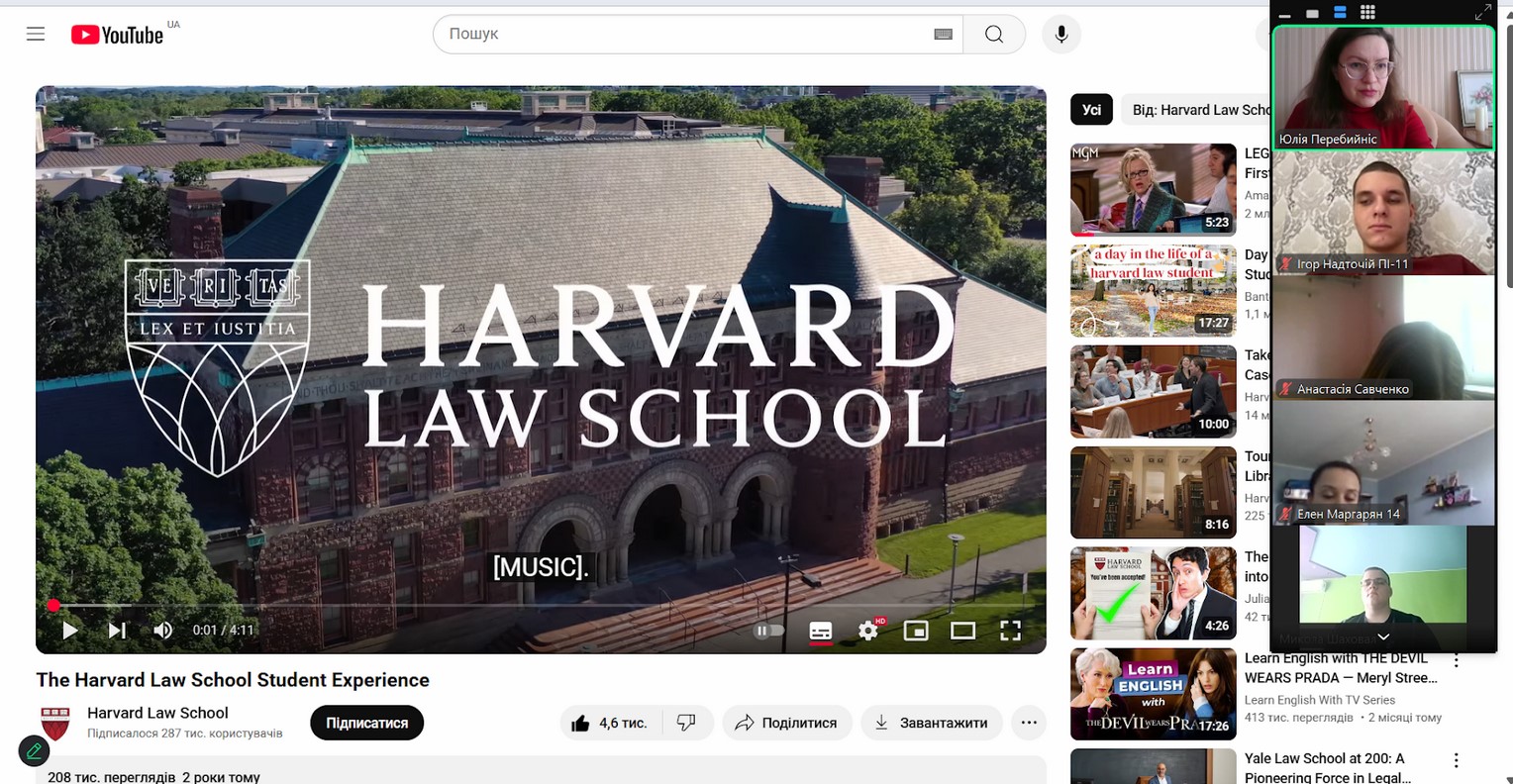
Task: Download the video with Завантажити
Action: pos(932,723)
